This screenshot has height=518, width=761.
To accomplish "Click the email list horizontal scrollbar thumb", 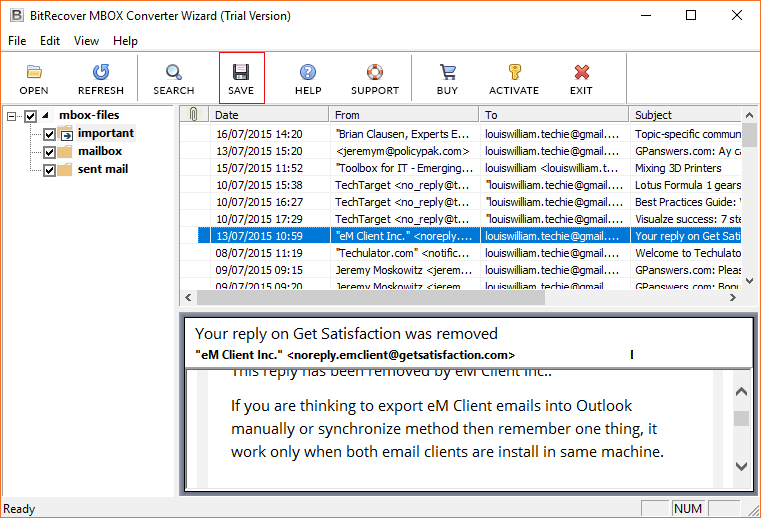I will coord(371,298).
